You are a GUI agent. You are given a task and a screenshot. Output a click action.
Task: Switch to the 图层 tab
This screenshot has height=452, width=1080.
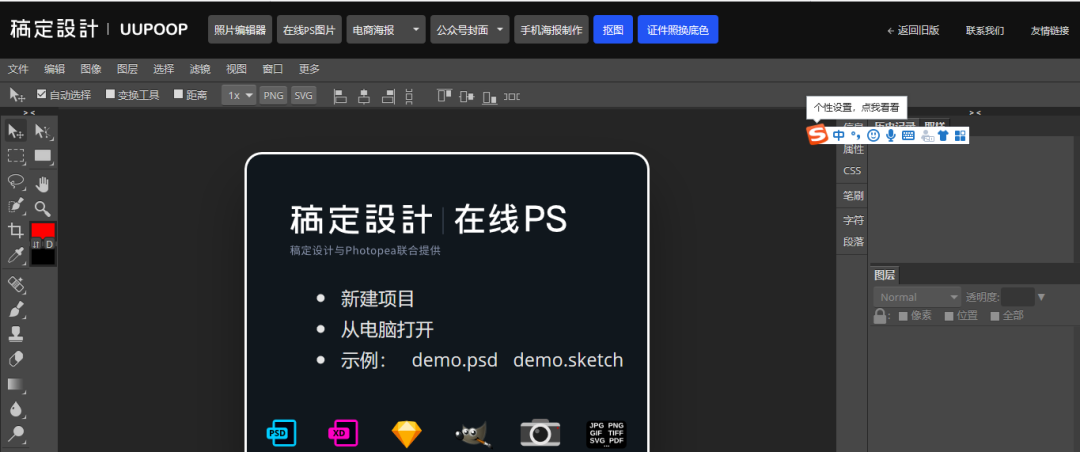(x=885, y=275)
